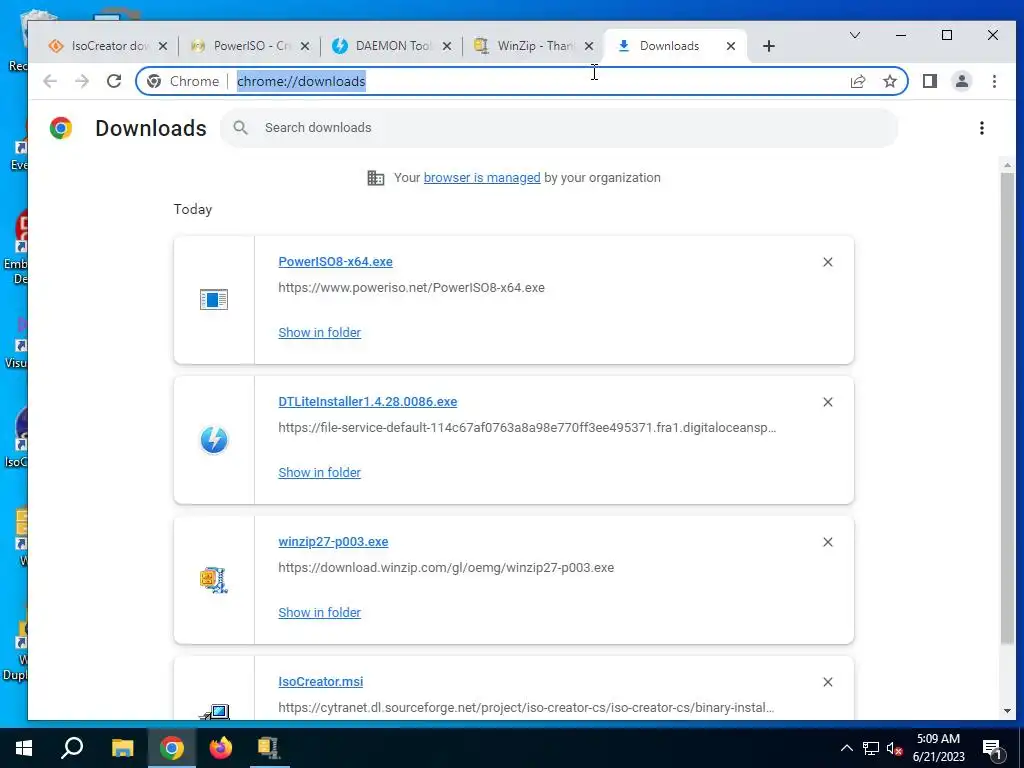Open the Chrome profile avatar
Viewport: 1024px width, 768px height.
coord(962,81)
